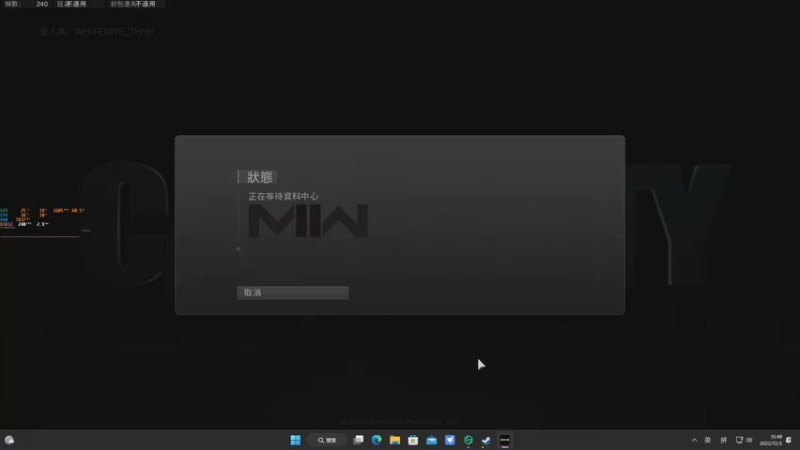800x450 pixels.
Task: Open File Explorer from the taskbar
Action: [x=395, y=440]
